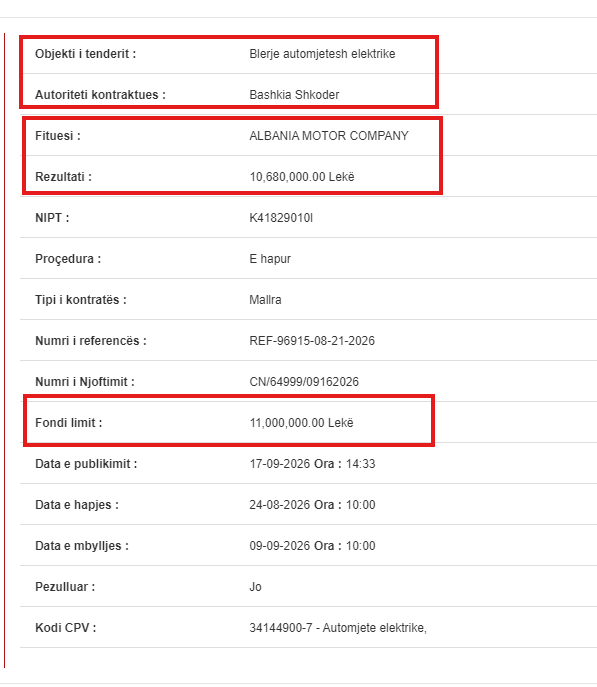
Task: Click the 'Objekti i tenderit' label
Action: click(x=85, y=54)
